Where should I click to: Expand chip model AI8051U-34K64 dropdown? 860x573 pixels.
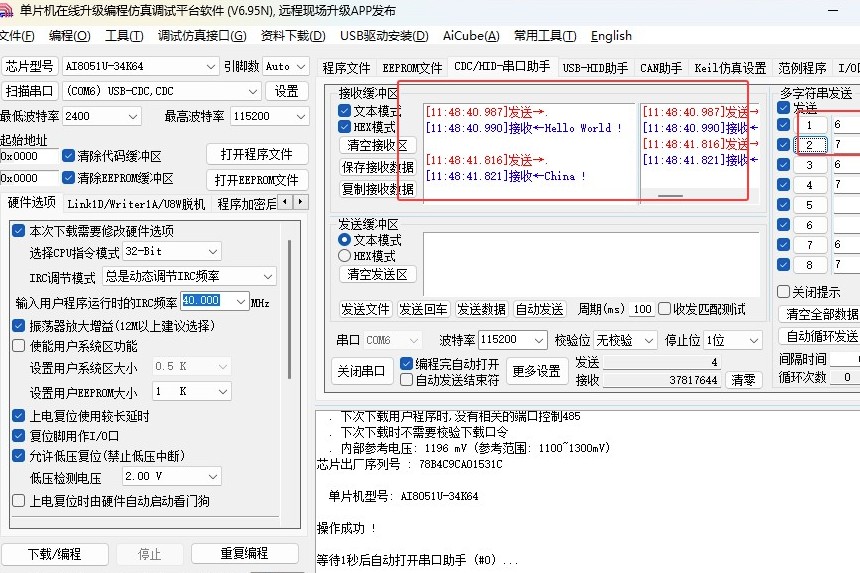[x=211, y=67]
